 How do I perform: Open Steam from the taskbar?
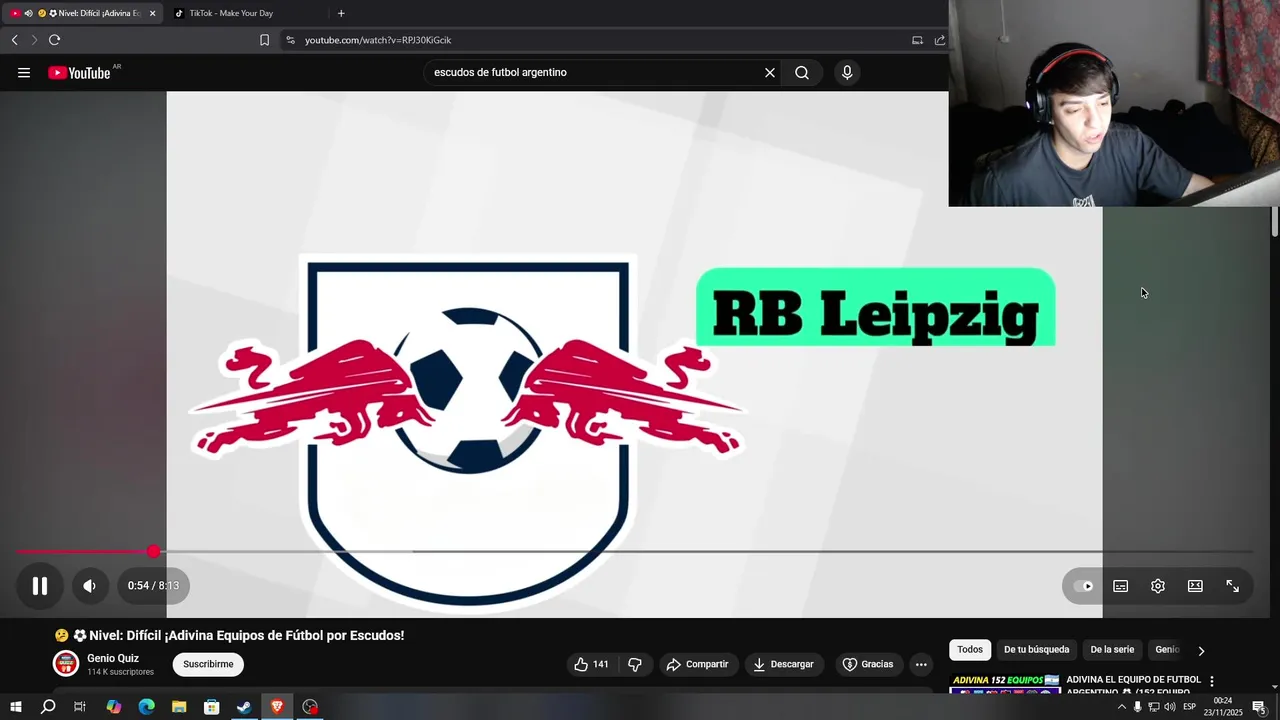[x=244, y=707]
